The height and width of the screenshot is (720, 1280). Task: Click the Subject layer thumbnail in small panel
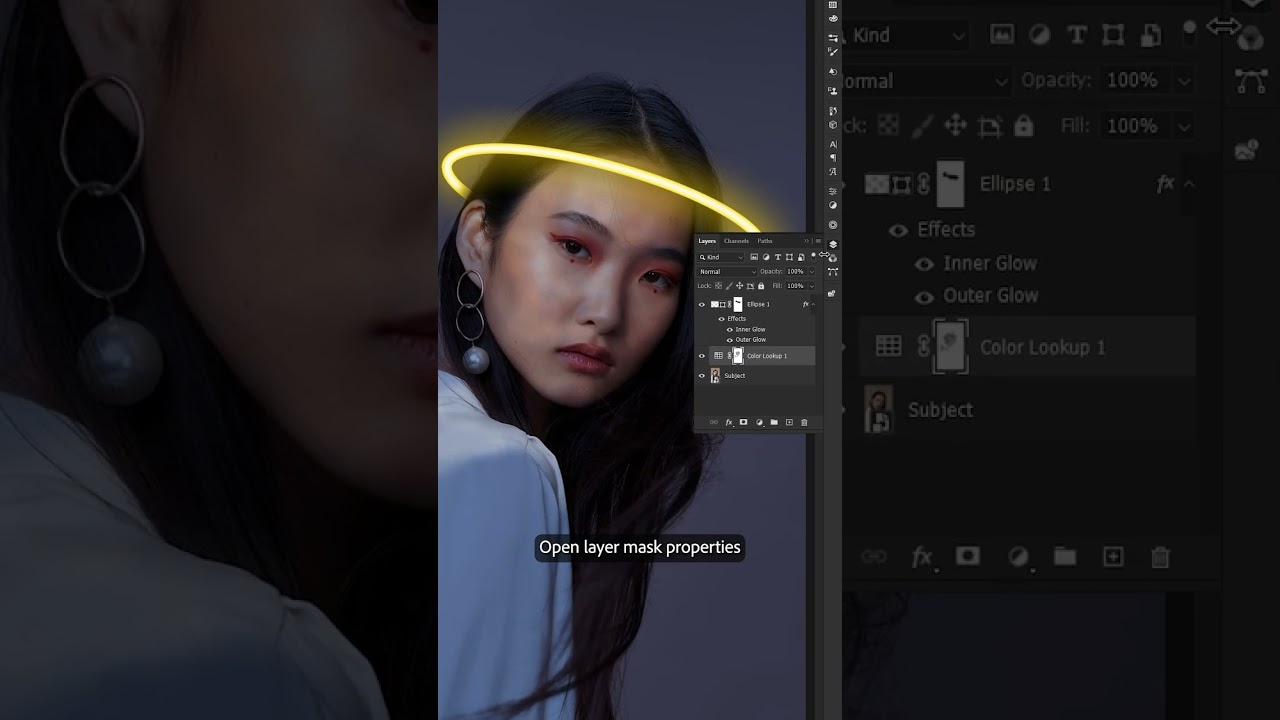715,376
